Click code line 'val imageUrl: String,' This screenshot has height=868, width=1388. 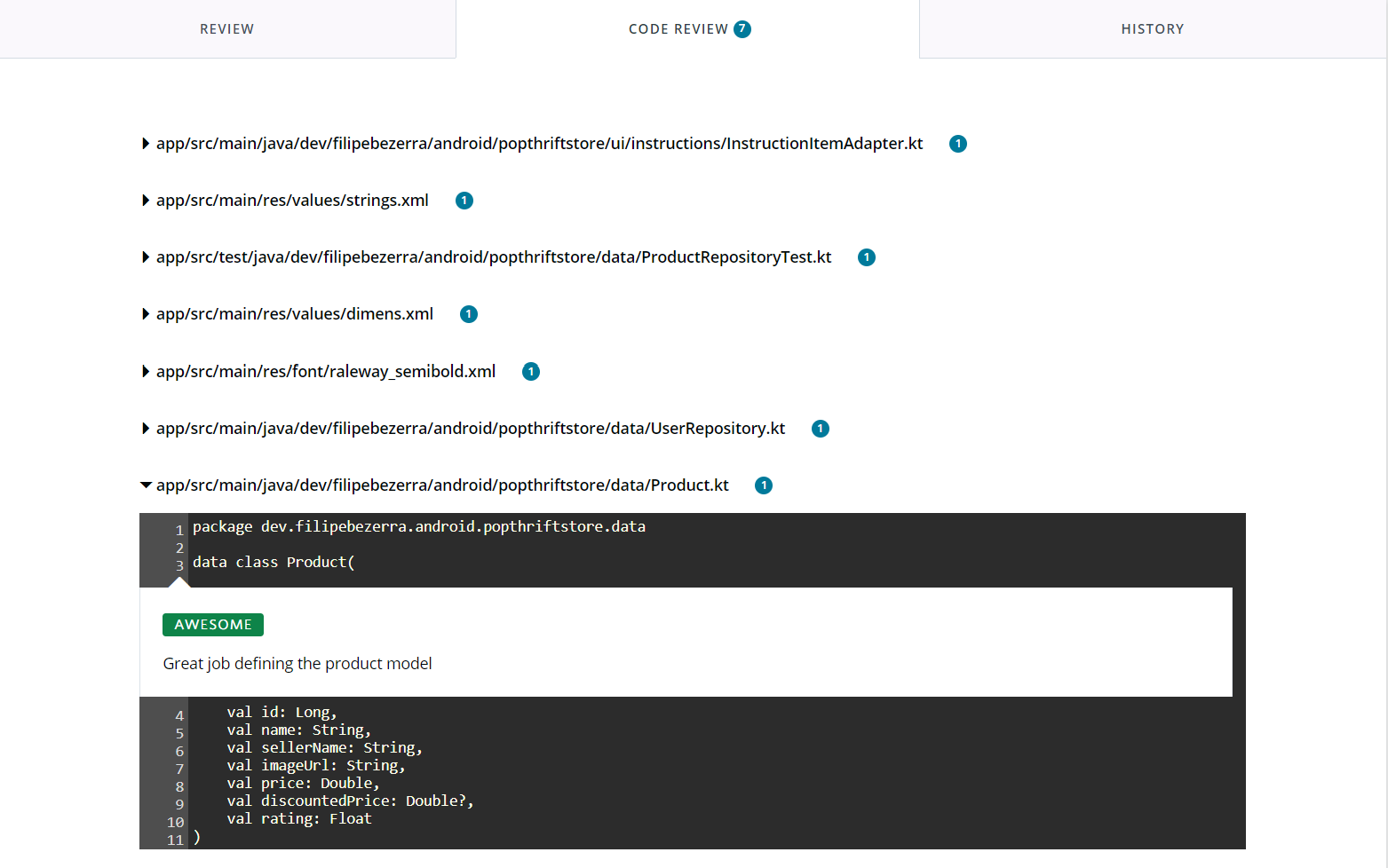pyautogui.click(x=315, y=766)
